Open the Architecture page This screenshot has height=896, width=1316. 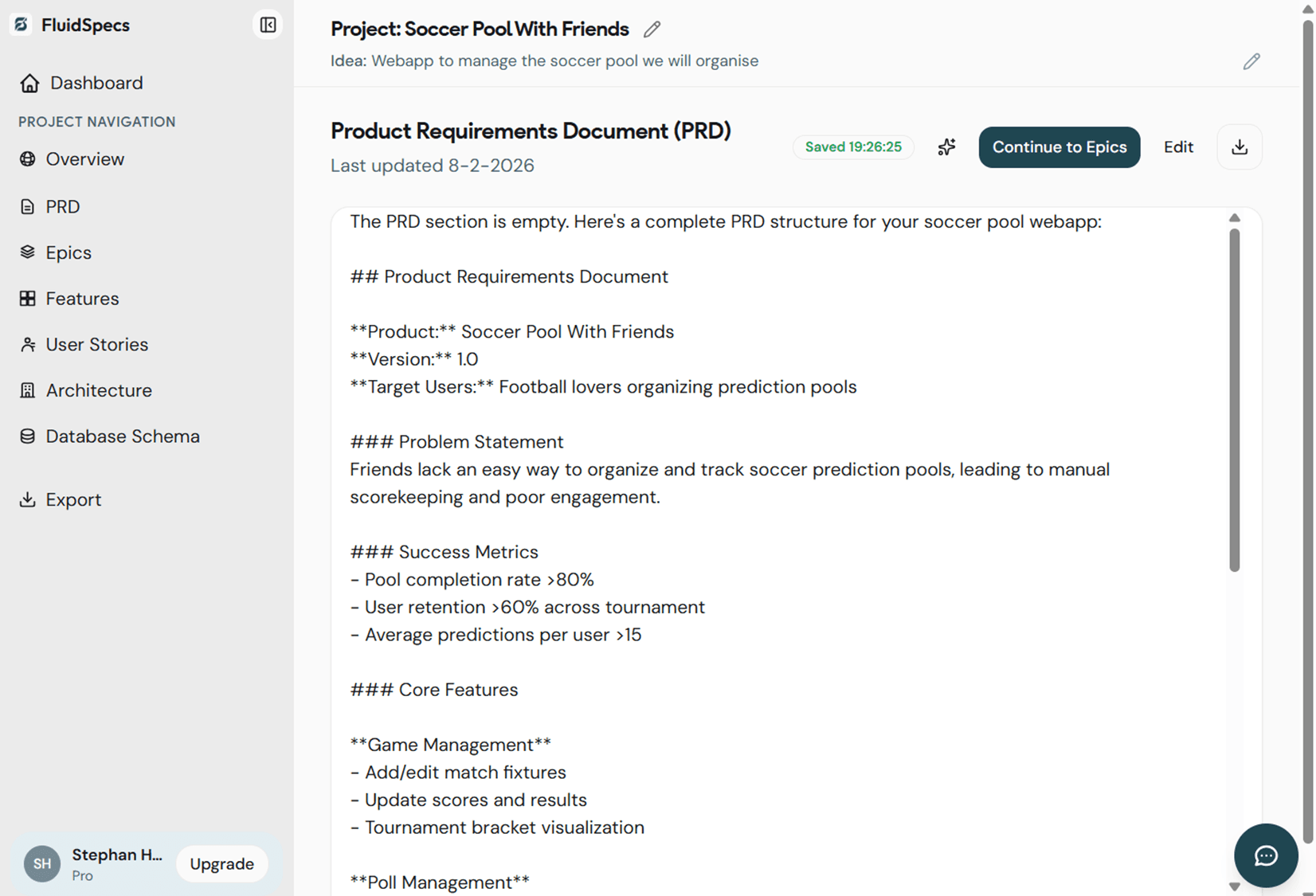click(x=99, y=390)
